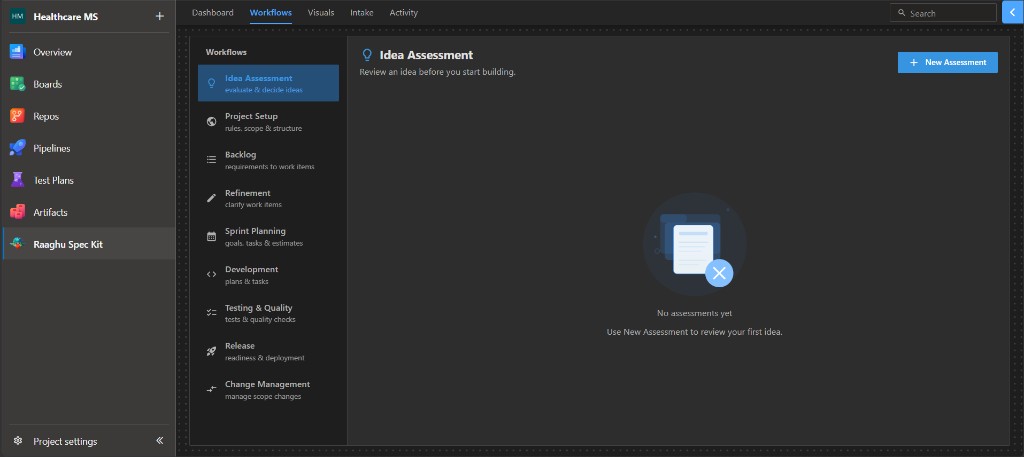Click the New Assessment button
This screenshot has height=457, width=1024.
point(948,62)
